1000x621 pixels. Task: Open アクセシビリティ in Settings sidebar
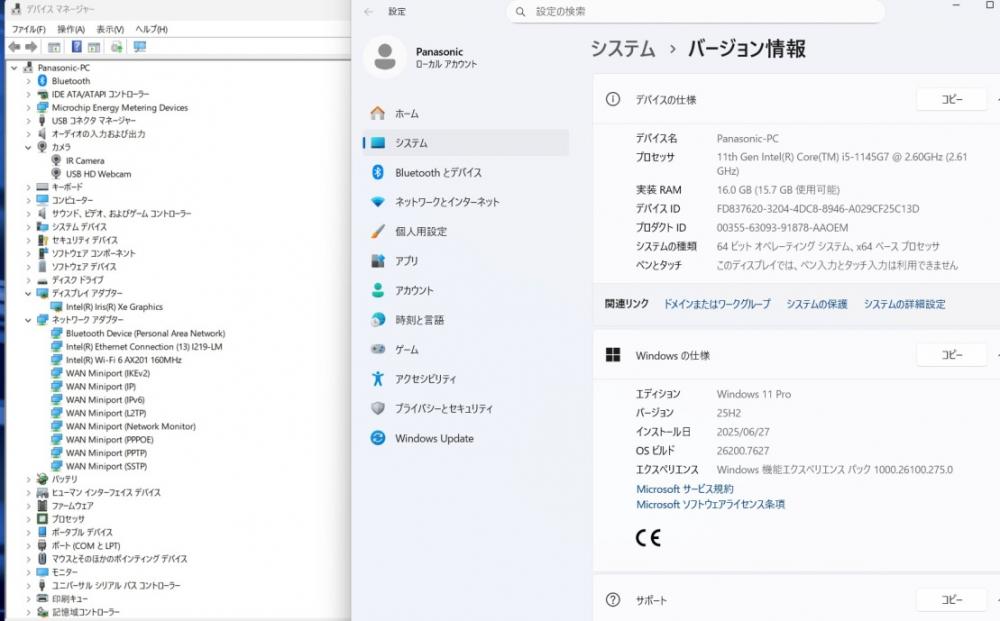[x=466, y=379]
